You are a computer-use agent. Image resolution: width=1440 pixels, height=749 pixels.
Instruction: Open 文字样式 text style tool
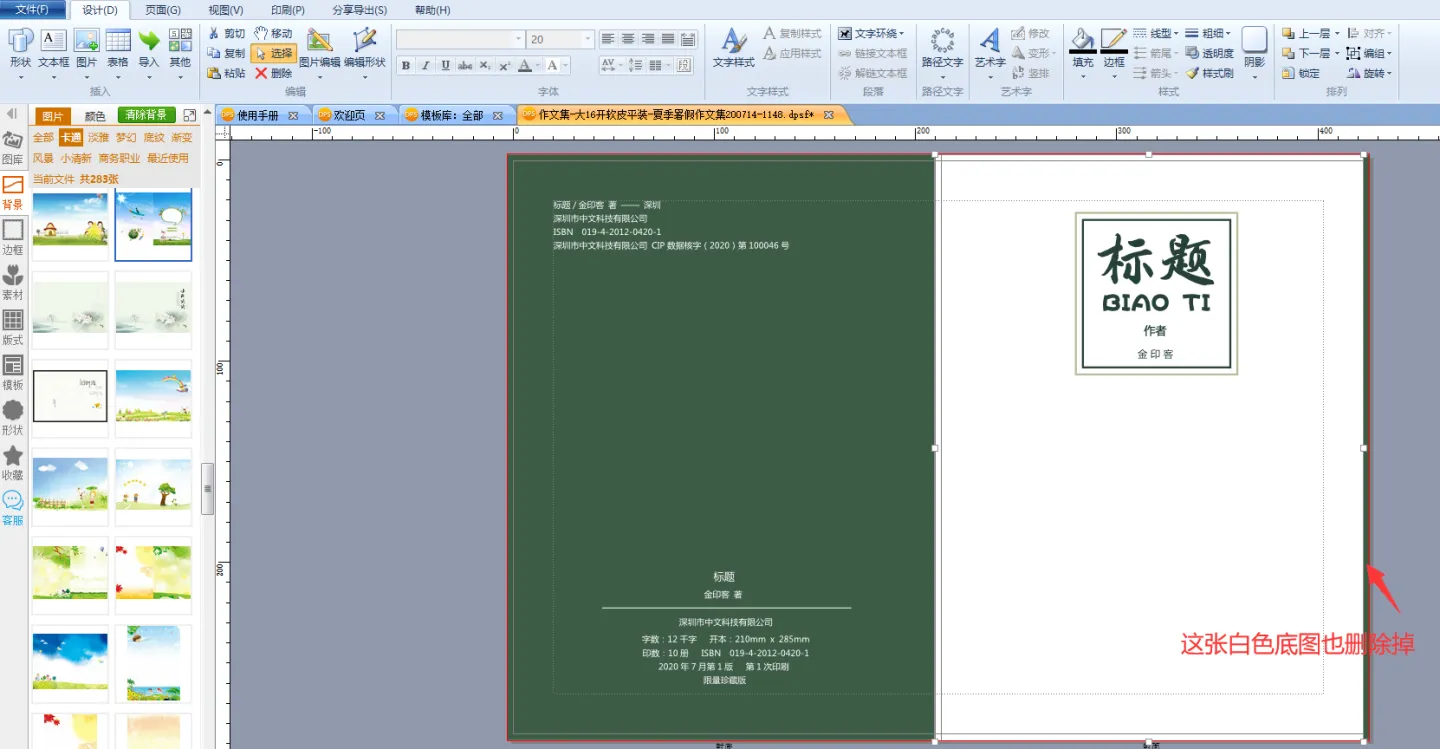[x=734, y=47]
